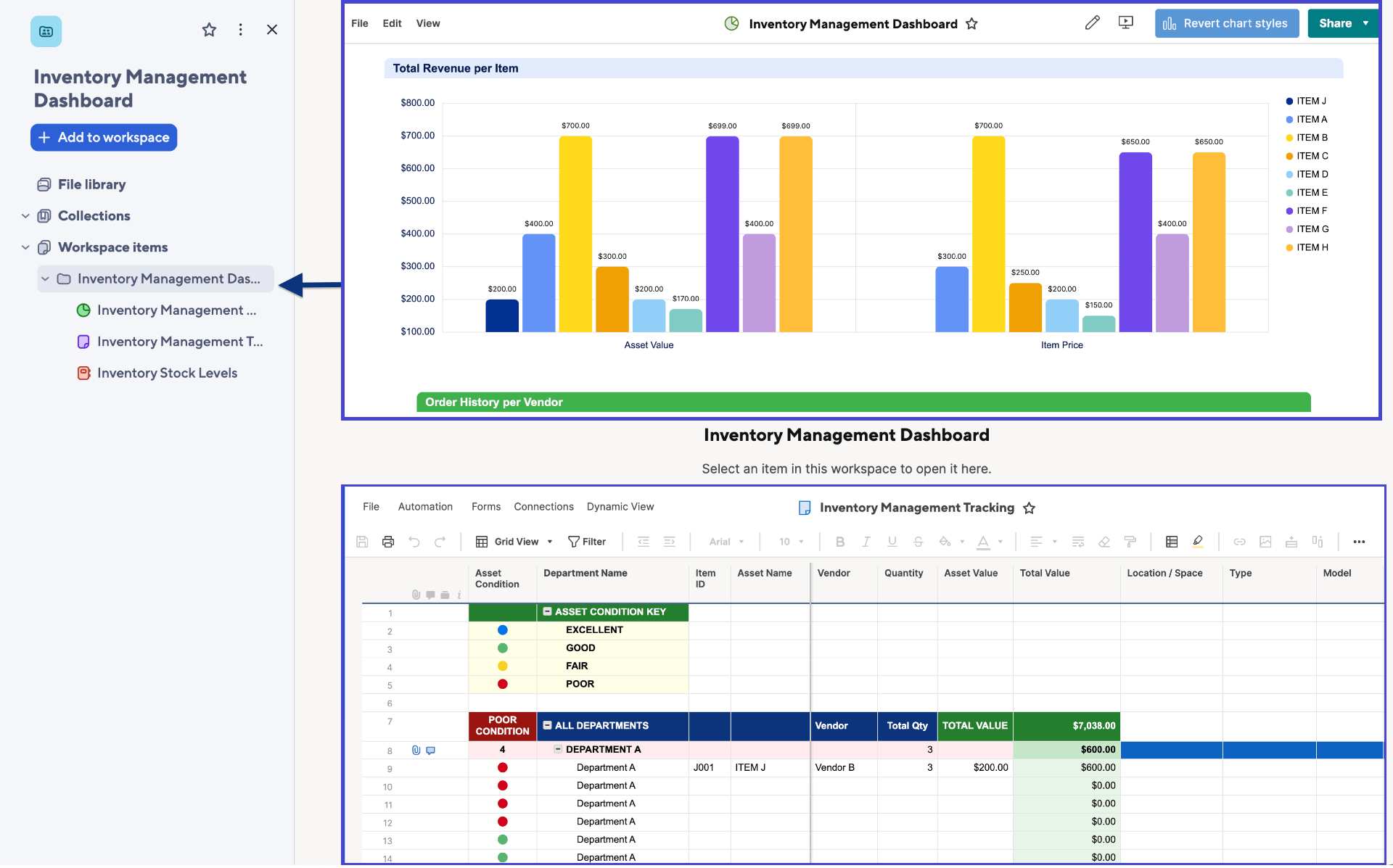Click the Add to workspace button
The height and width of the screenshot is (868, 1393).
click(x=104, y=137)
